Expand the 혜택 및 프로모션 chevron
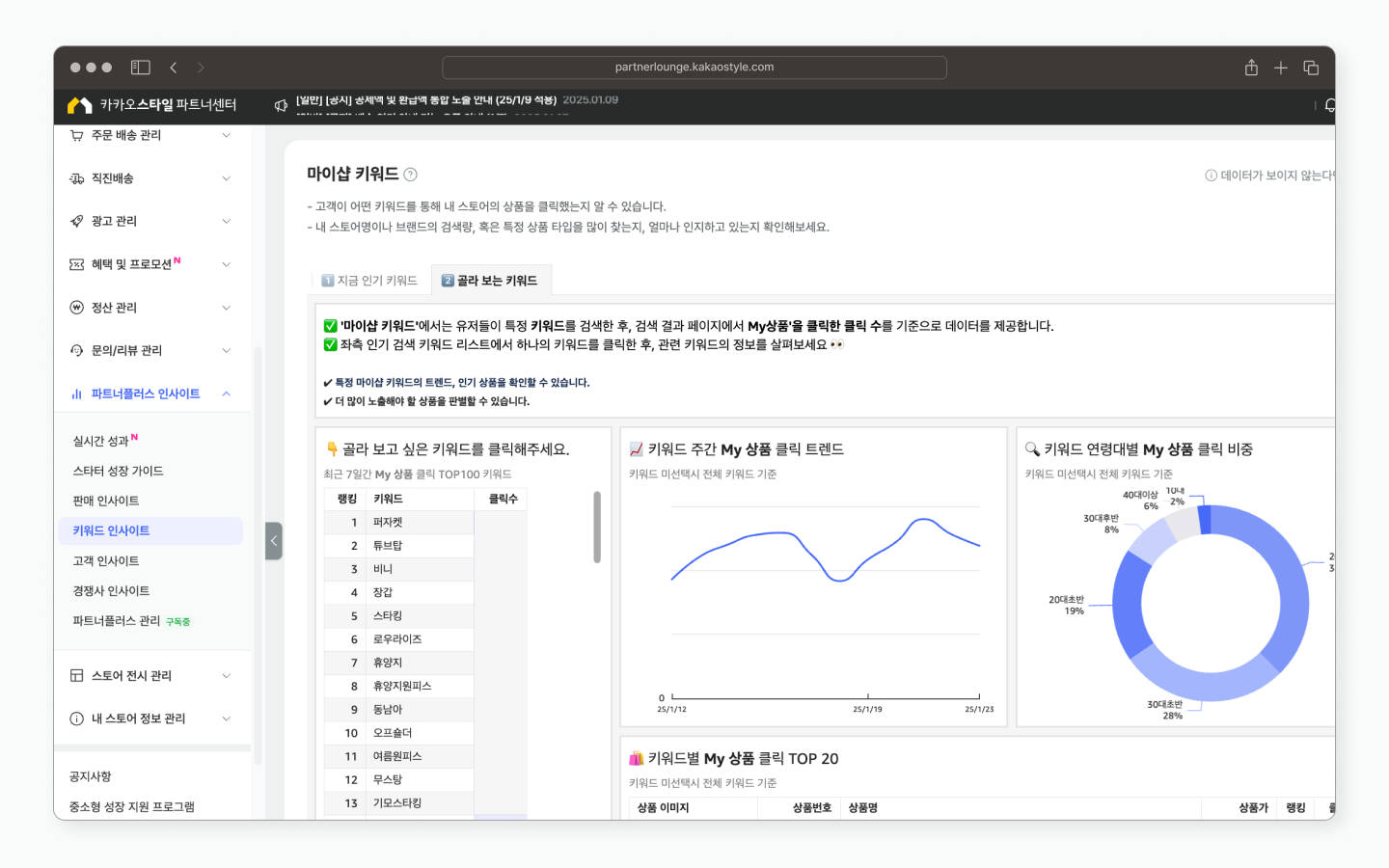Image resolution: width=1389 pixels, height=868 pixels. [x=227, y=264]
